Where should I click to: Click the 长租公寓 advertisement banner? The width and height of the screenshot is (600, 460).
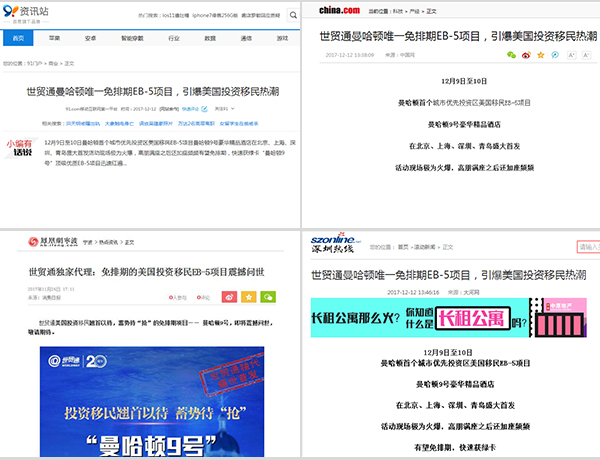click(x=448, y=318)
